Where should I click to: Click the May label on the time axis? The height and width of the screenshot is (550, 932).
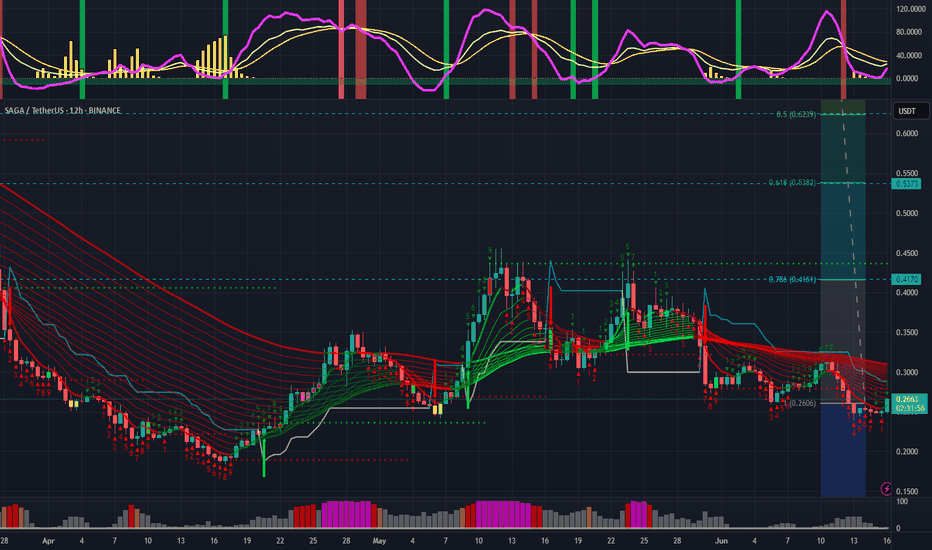(379, 541)
